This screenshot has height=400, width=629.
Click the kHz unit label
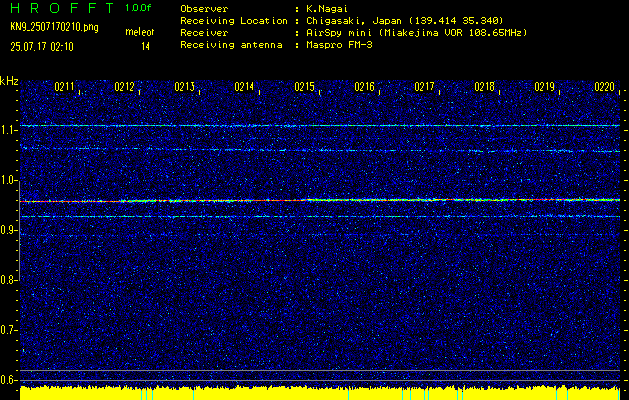9,81
